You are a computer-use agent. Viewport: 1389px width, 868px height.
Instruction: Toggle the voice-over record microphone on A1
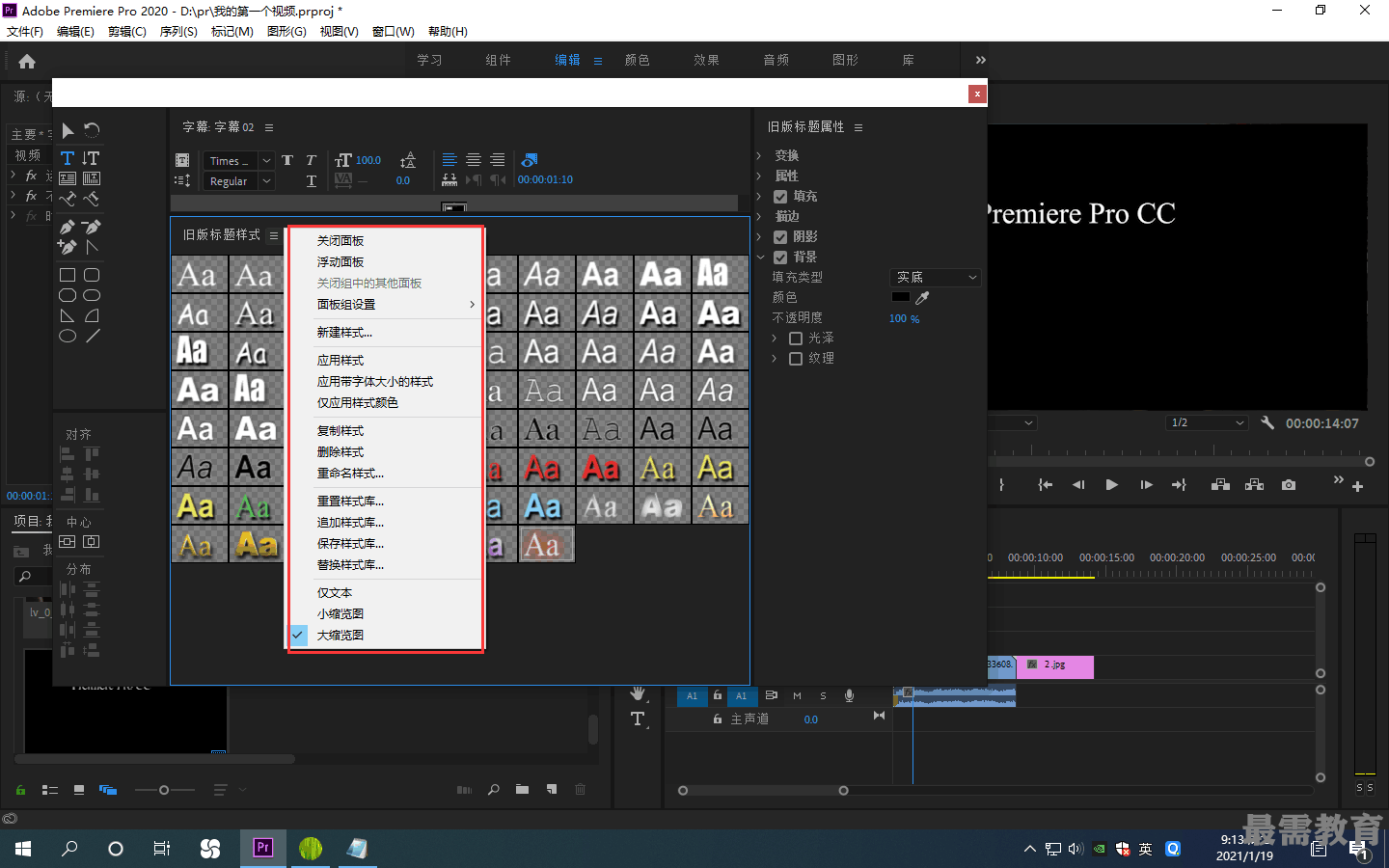pyautogui.click(x=849, y=695)
